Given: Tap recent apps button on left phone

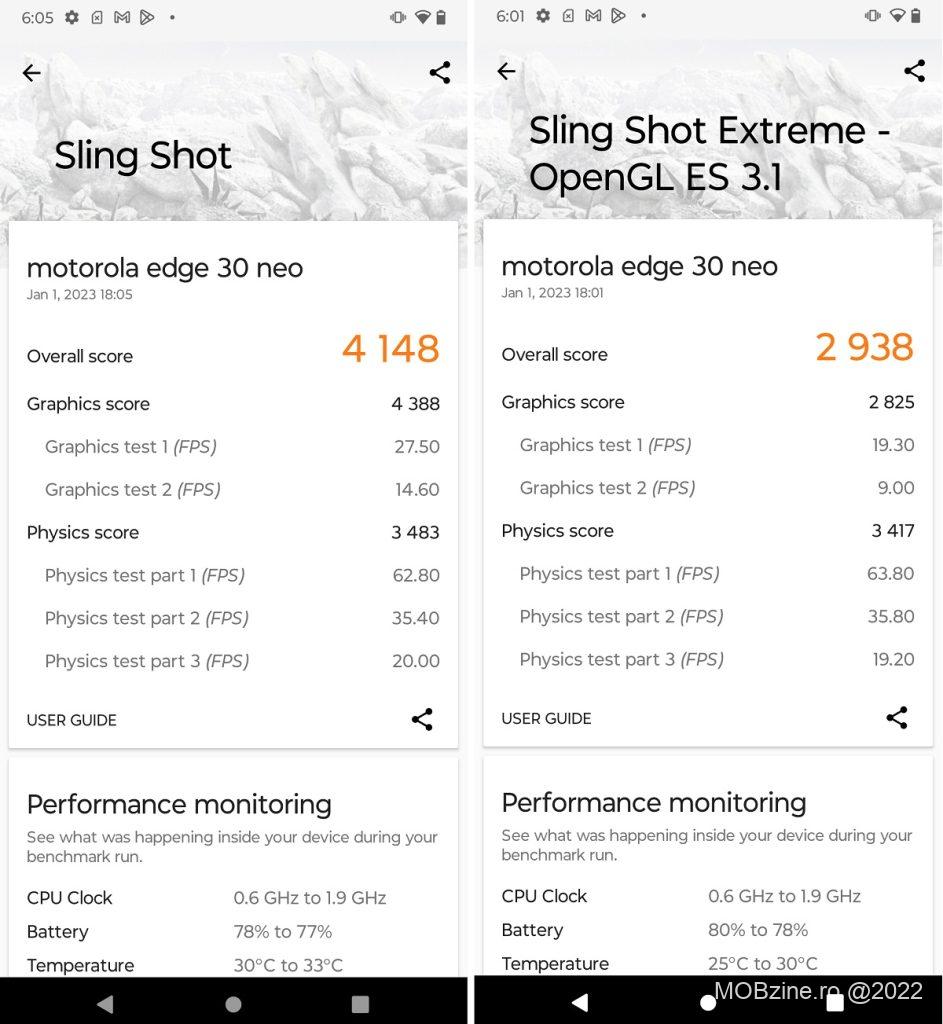Looking at the screenshot, I should click(x=361, y=1004).
